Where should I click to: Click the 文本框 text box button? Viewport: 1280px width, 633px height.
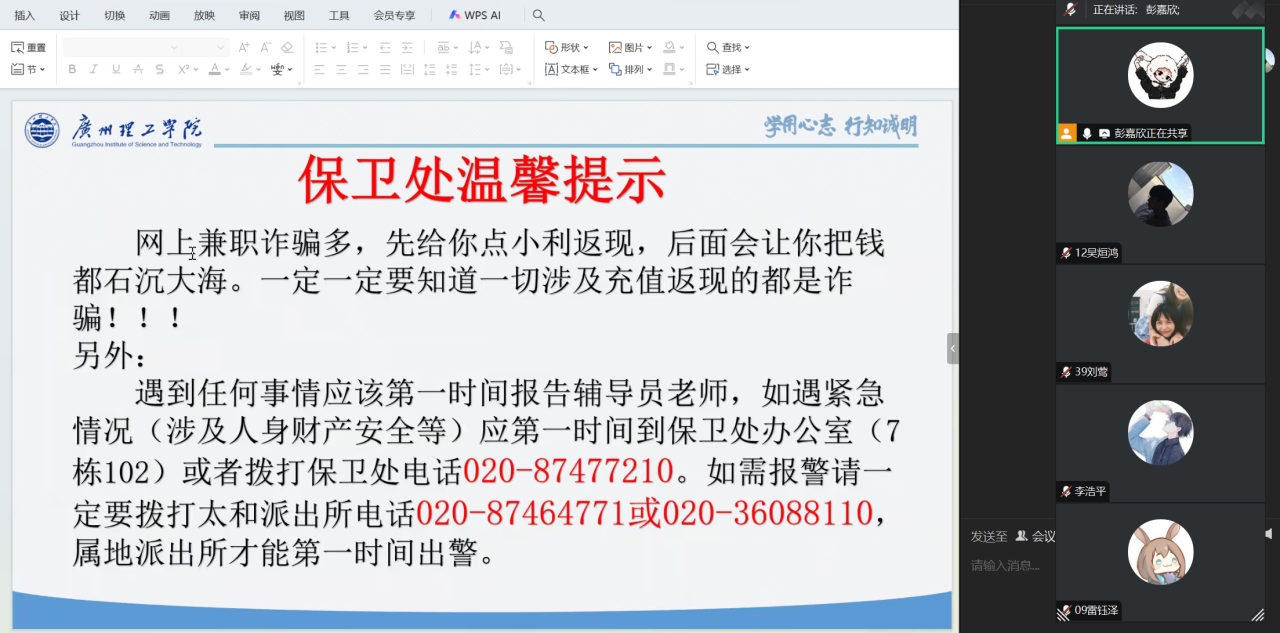click(570, 69)
